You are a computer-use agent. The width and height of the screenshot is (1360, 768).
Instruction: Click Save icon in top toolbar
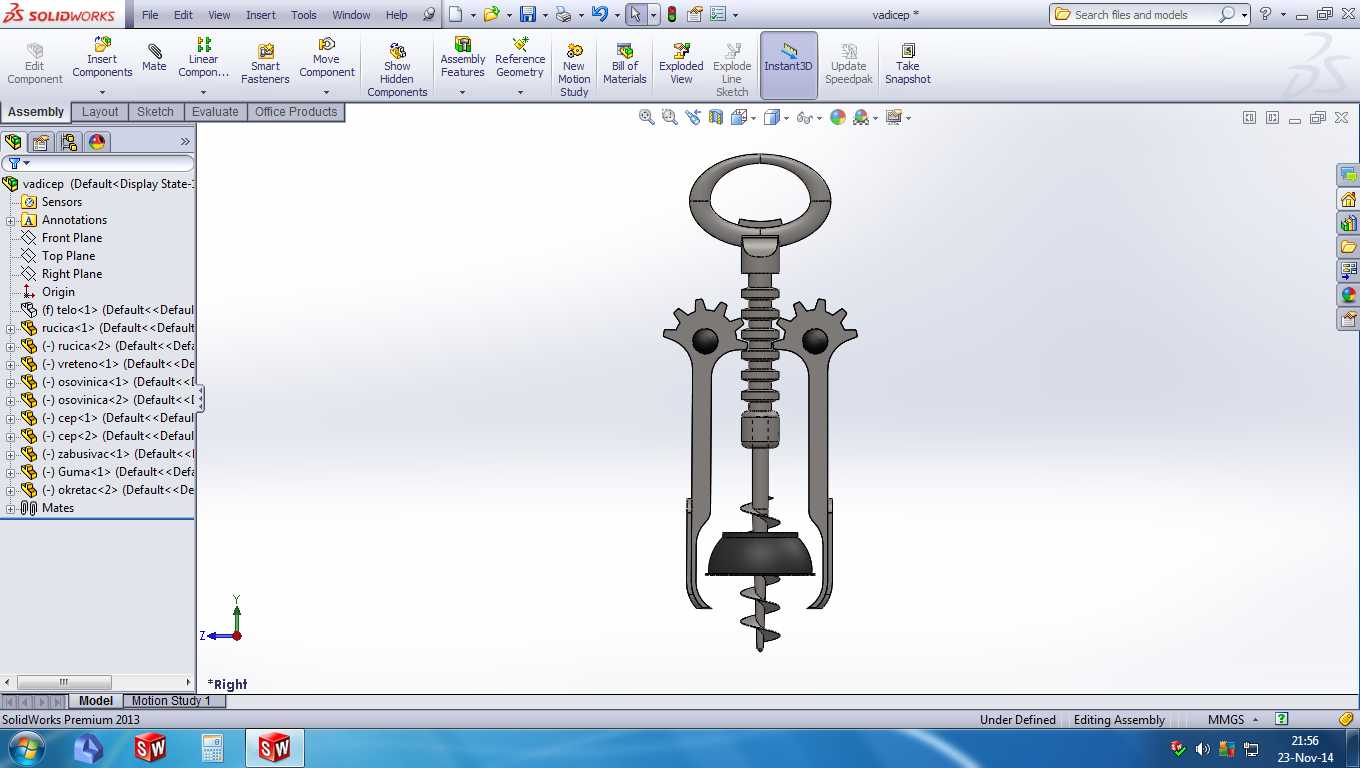point(527,14)
